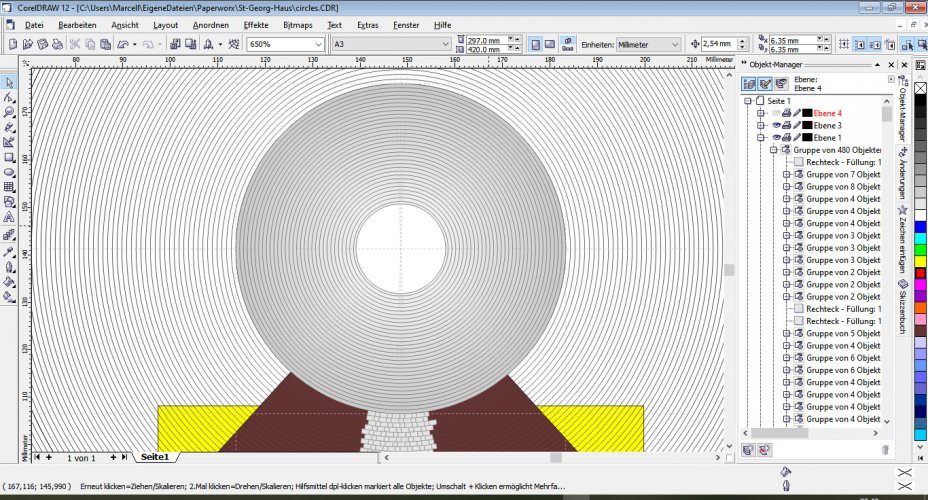Screen dimensions: 928x500
Task: Select the Interactive Blend tool
Action: (x=9, y=236)
